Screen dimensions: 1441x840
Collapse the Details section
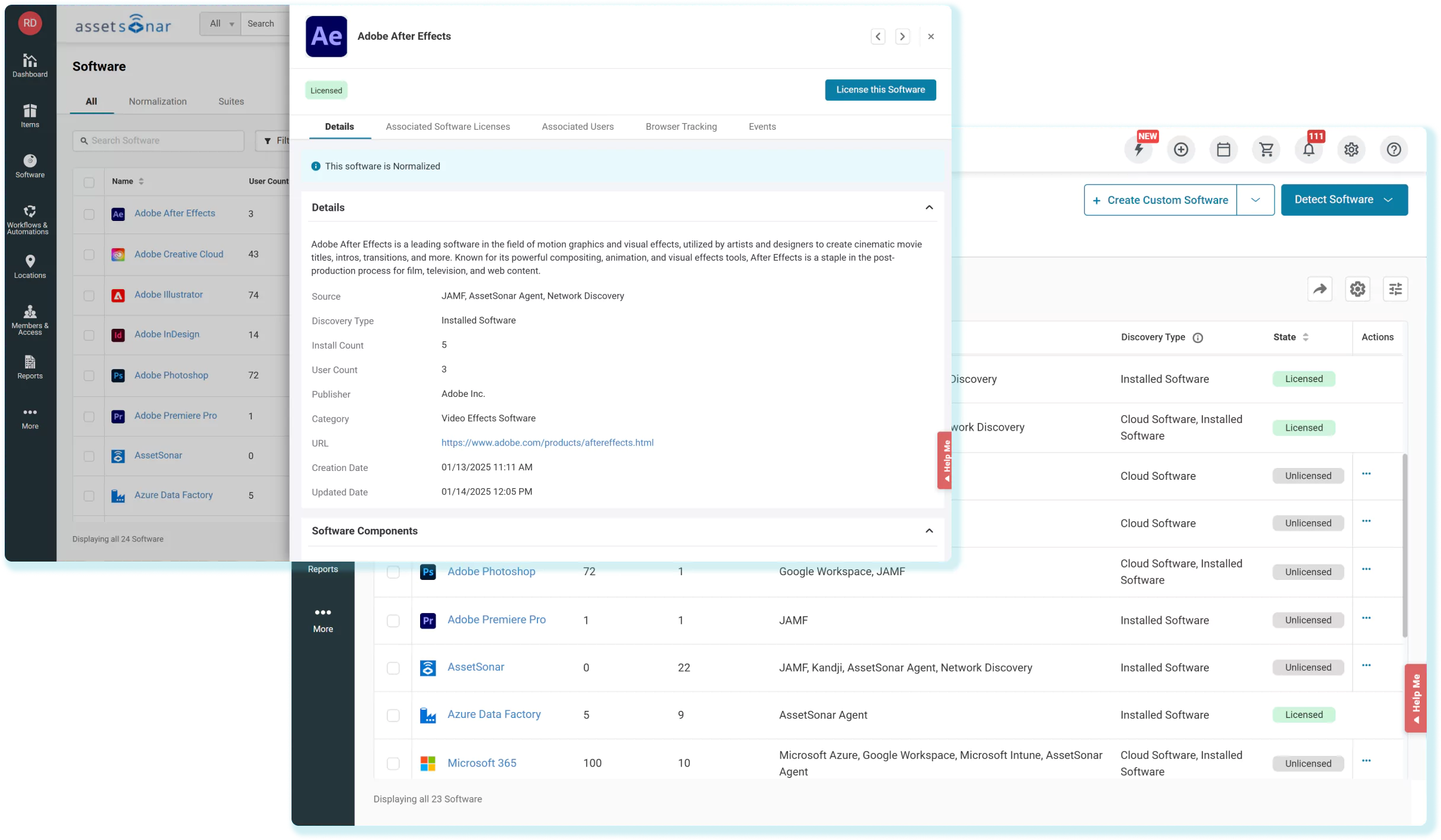pyautogui.click(x=929, y=207)
